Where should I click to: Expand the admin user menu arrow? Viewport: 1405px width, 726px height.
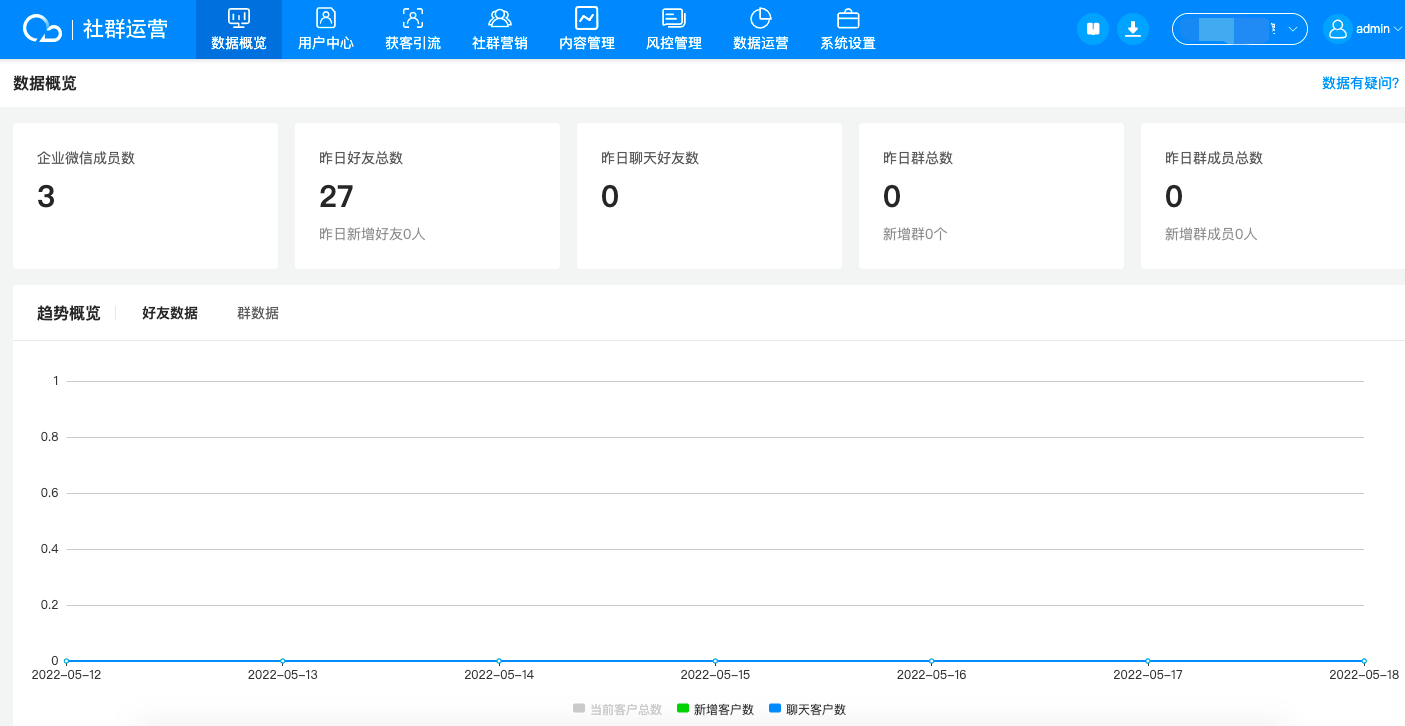[1398, 29]
